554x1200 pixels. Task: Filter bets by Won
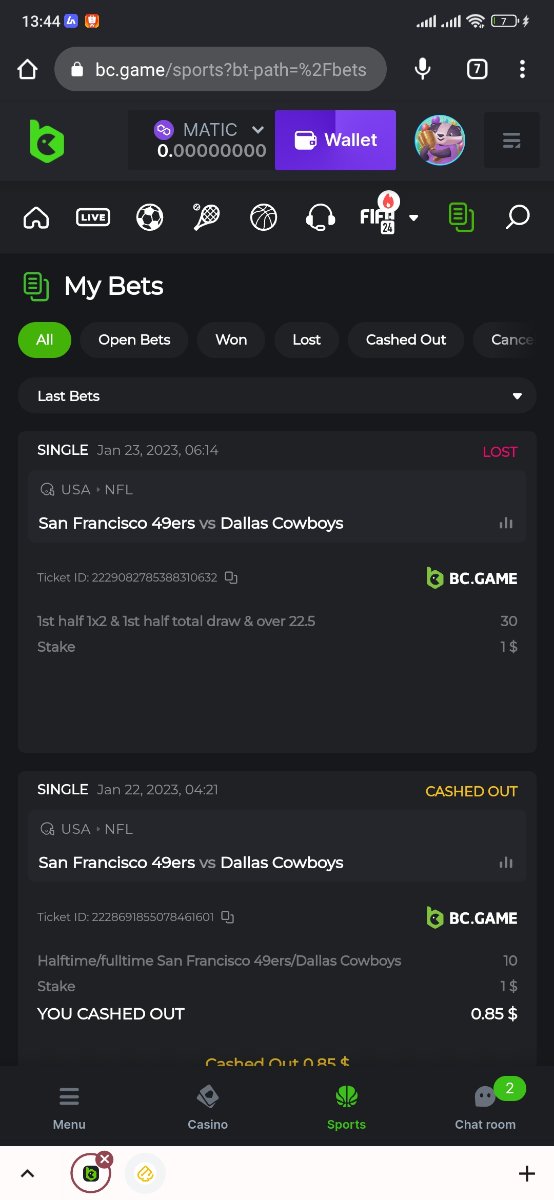tap(231, 340)
